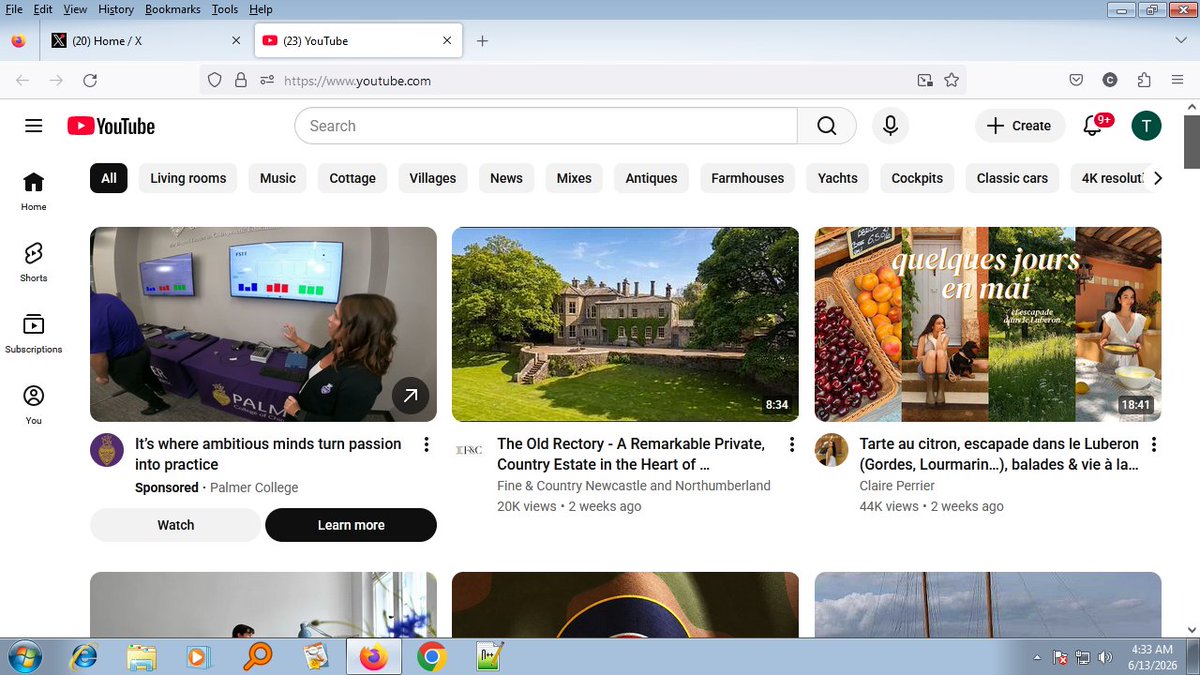Click the YouTube search input field
The image size is (1200, 675).
(x=546, y=126)
